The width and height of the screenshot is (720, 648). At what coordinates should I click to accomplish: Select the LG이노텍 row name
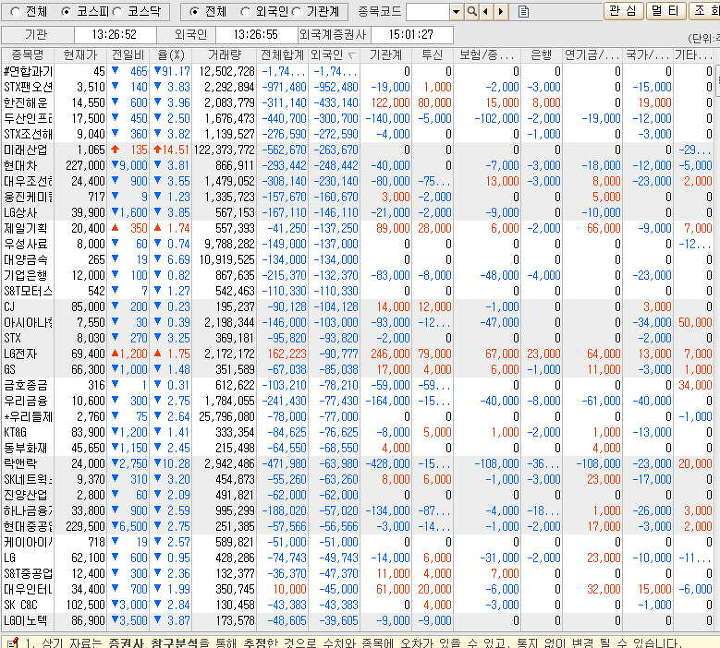point(26,621)
